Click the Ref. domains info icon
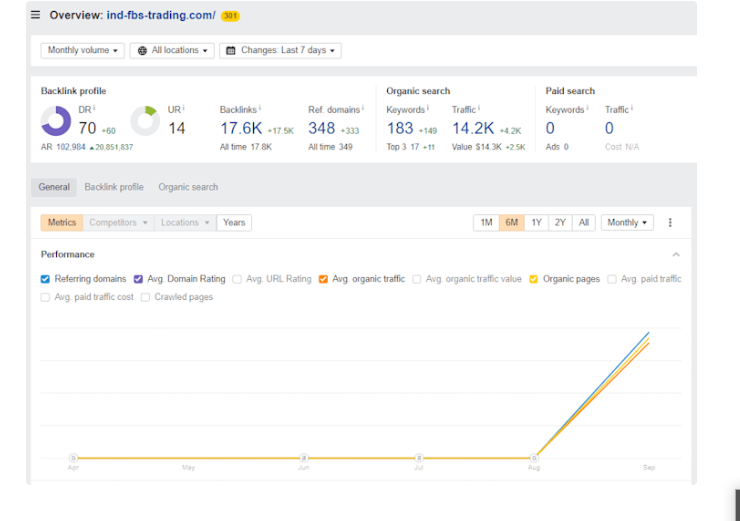 tap(362, 108)
